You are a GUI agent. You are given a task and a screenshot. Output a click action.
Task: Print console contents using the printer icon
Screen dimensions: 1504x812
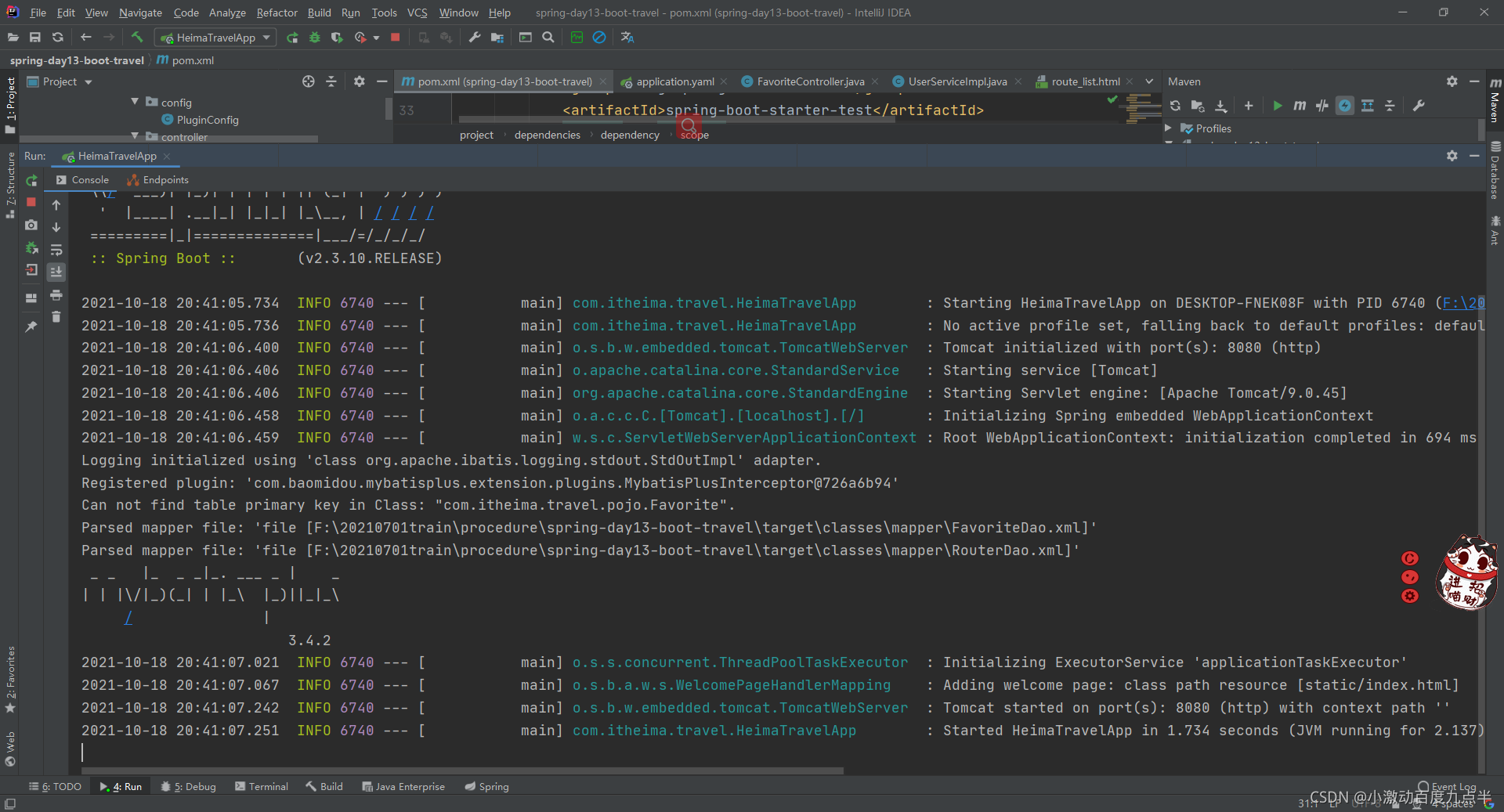point(56,297)
